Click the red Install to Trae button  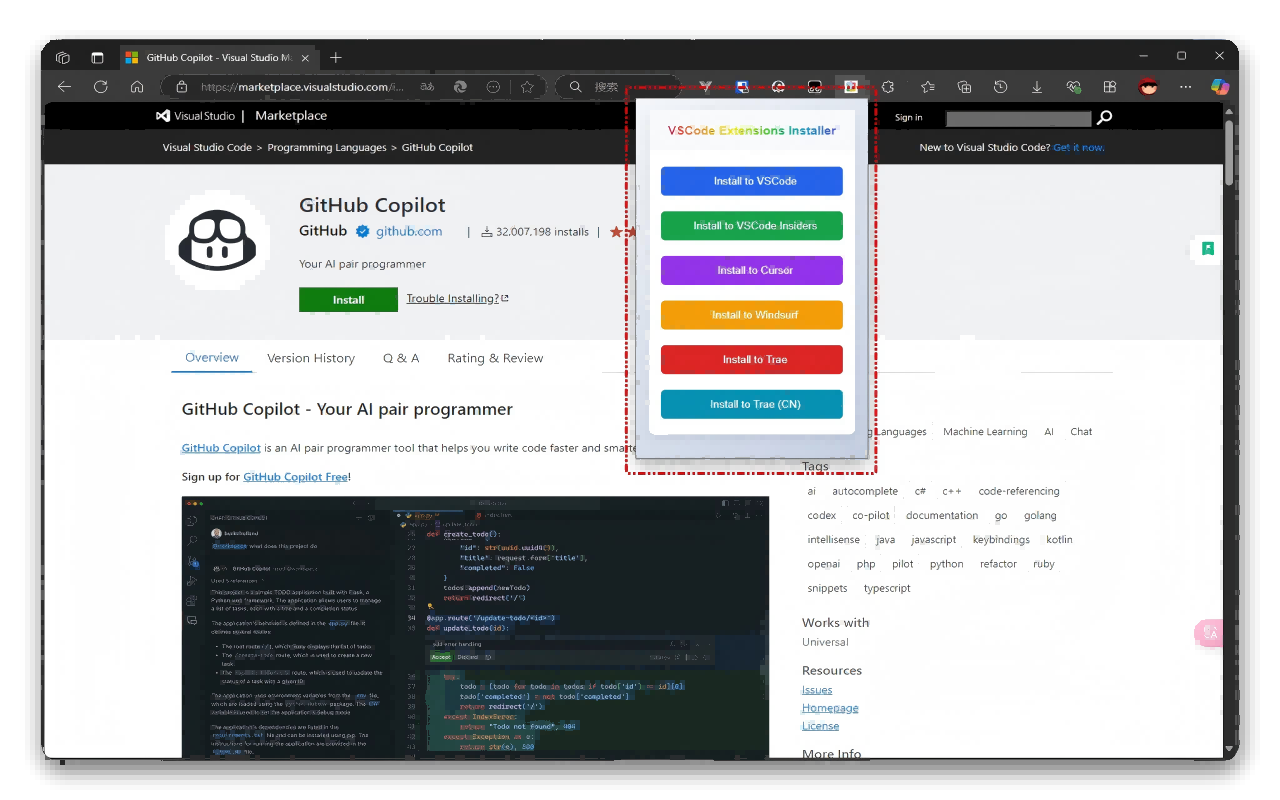(752, 360)
